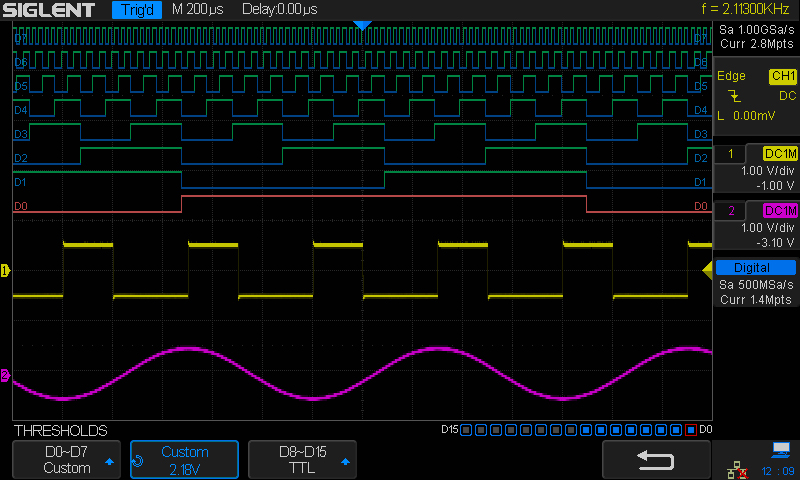
Task: Click the channel 2 ground level marker
Action: 5,376
